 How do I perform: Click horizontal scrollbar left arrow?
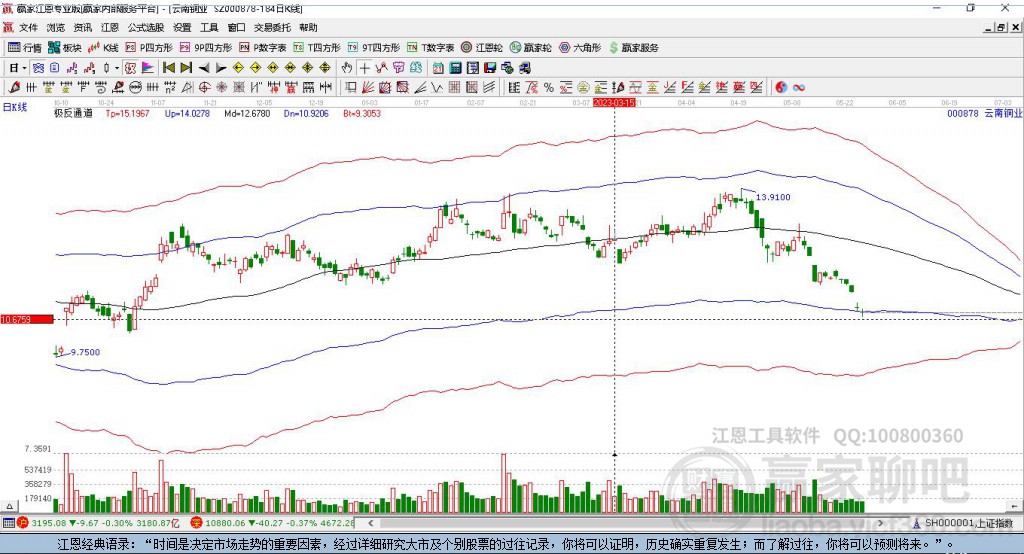click(x=370, y=523)
